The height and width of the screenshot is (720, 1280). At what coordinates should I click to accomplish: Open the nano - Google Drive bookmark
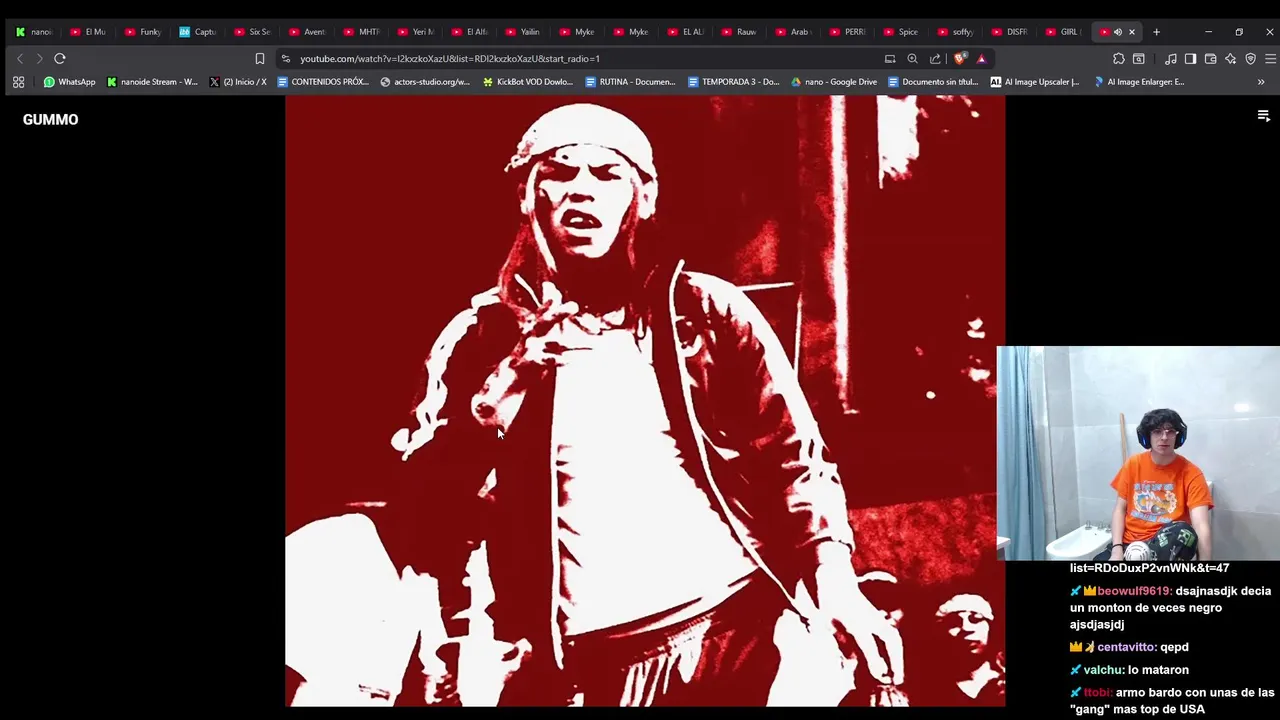pyautogui.click(x=834, y=82)
